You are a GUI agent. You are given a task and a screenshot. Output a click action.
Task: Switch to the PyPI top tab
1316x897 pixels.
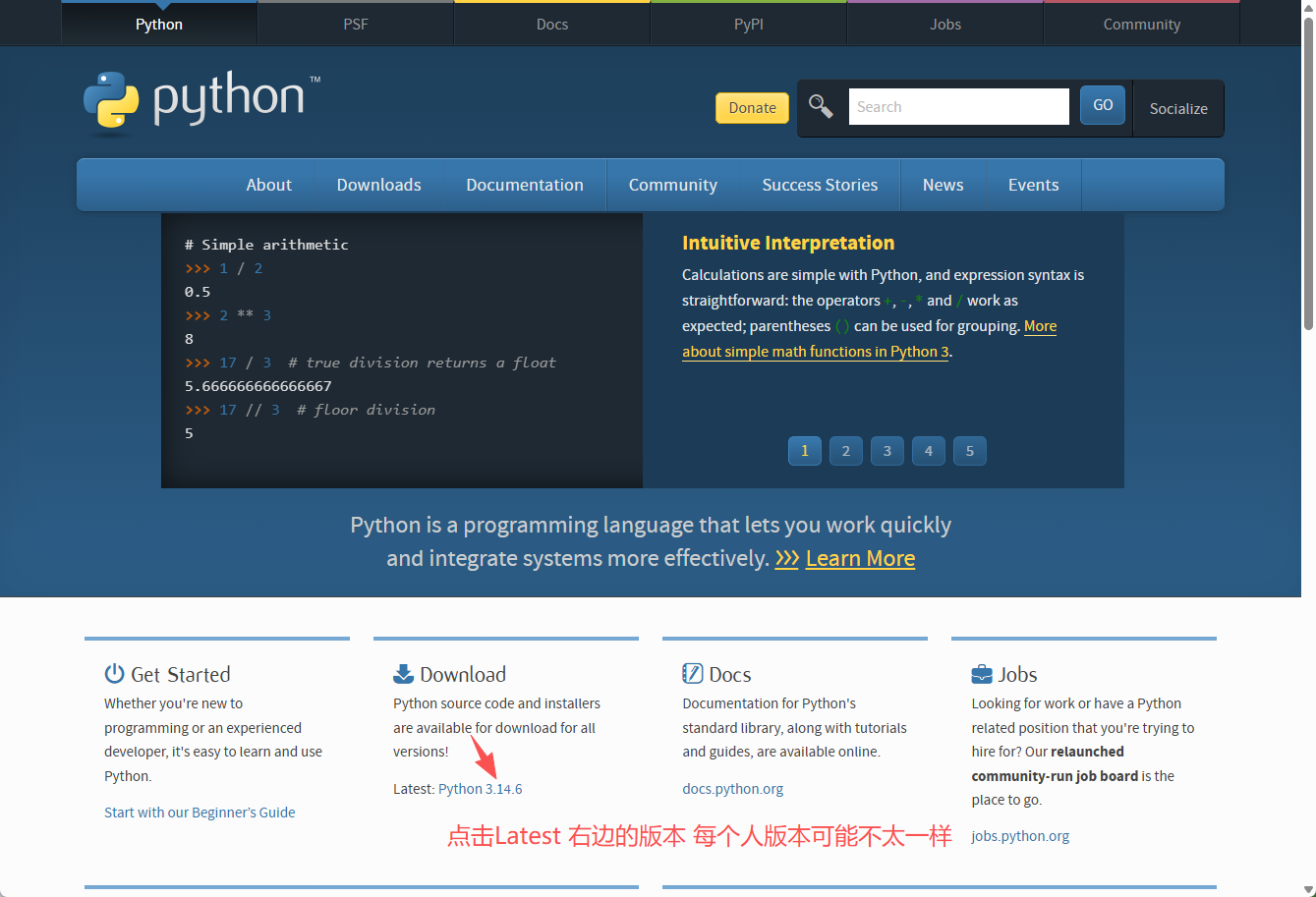point(749,24)
